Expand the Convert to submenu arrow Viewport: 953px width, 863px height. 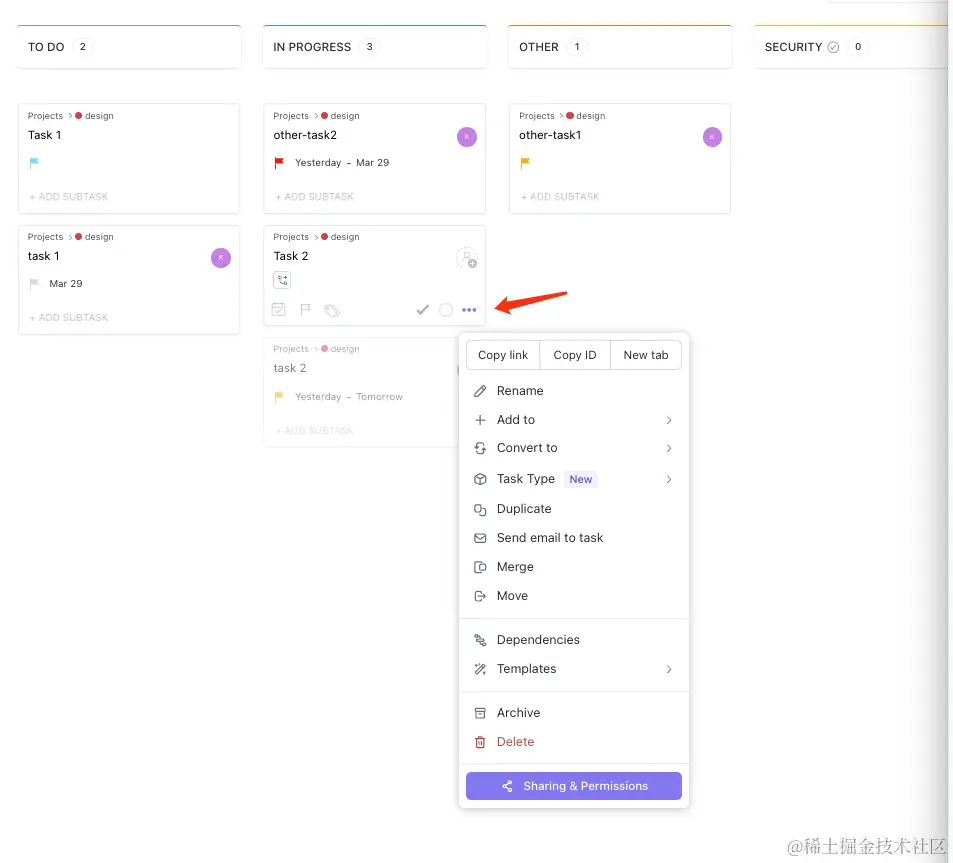tap(669, 448)
